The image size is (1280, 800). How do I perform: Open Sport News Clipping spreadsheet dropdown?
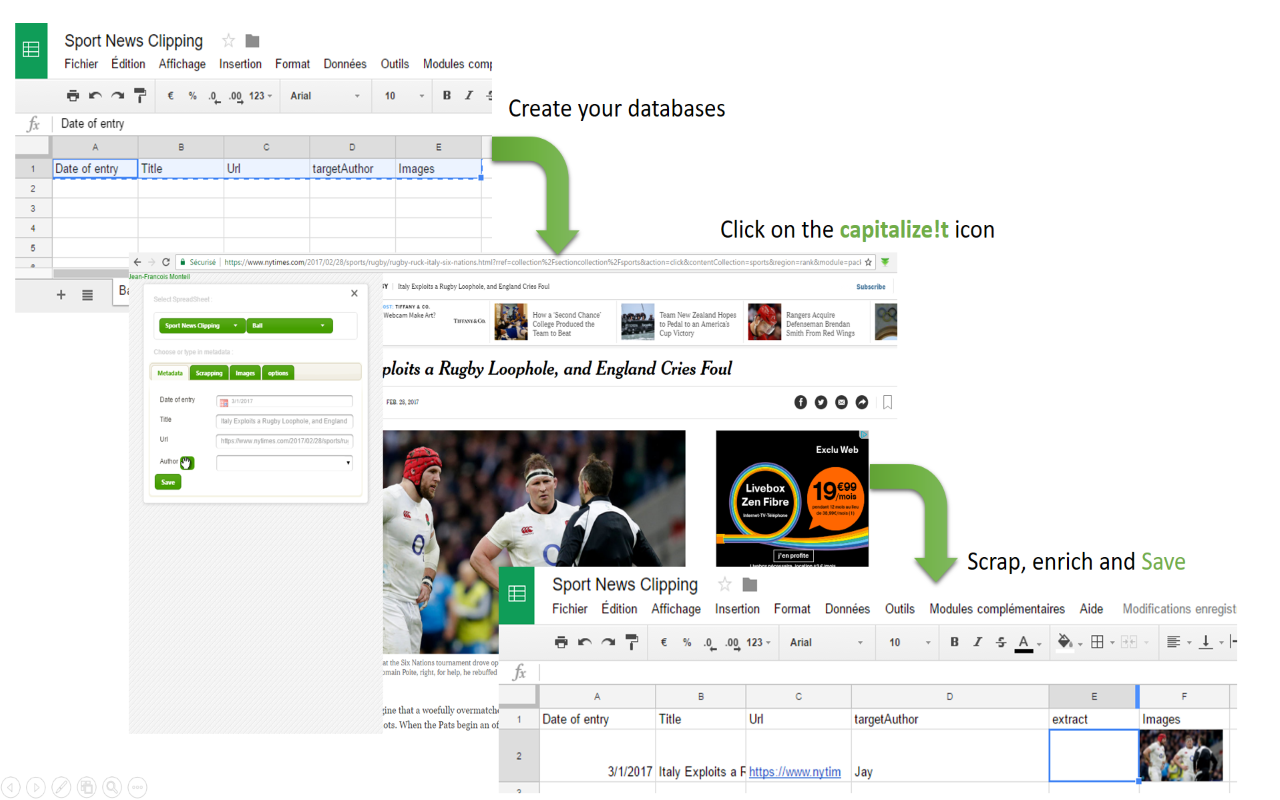coord(202,326)
